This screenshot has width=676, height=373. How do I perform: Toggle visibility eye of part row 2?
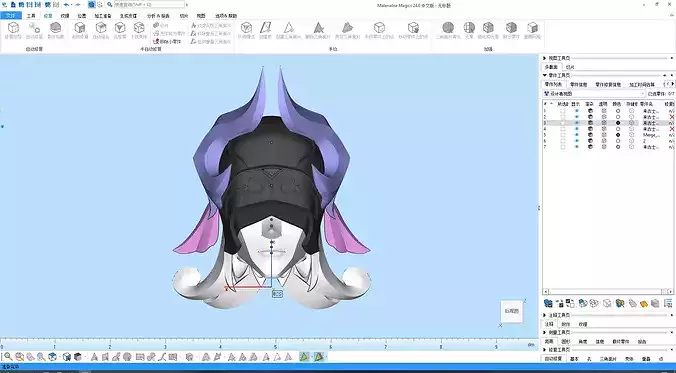(577, 117)
